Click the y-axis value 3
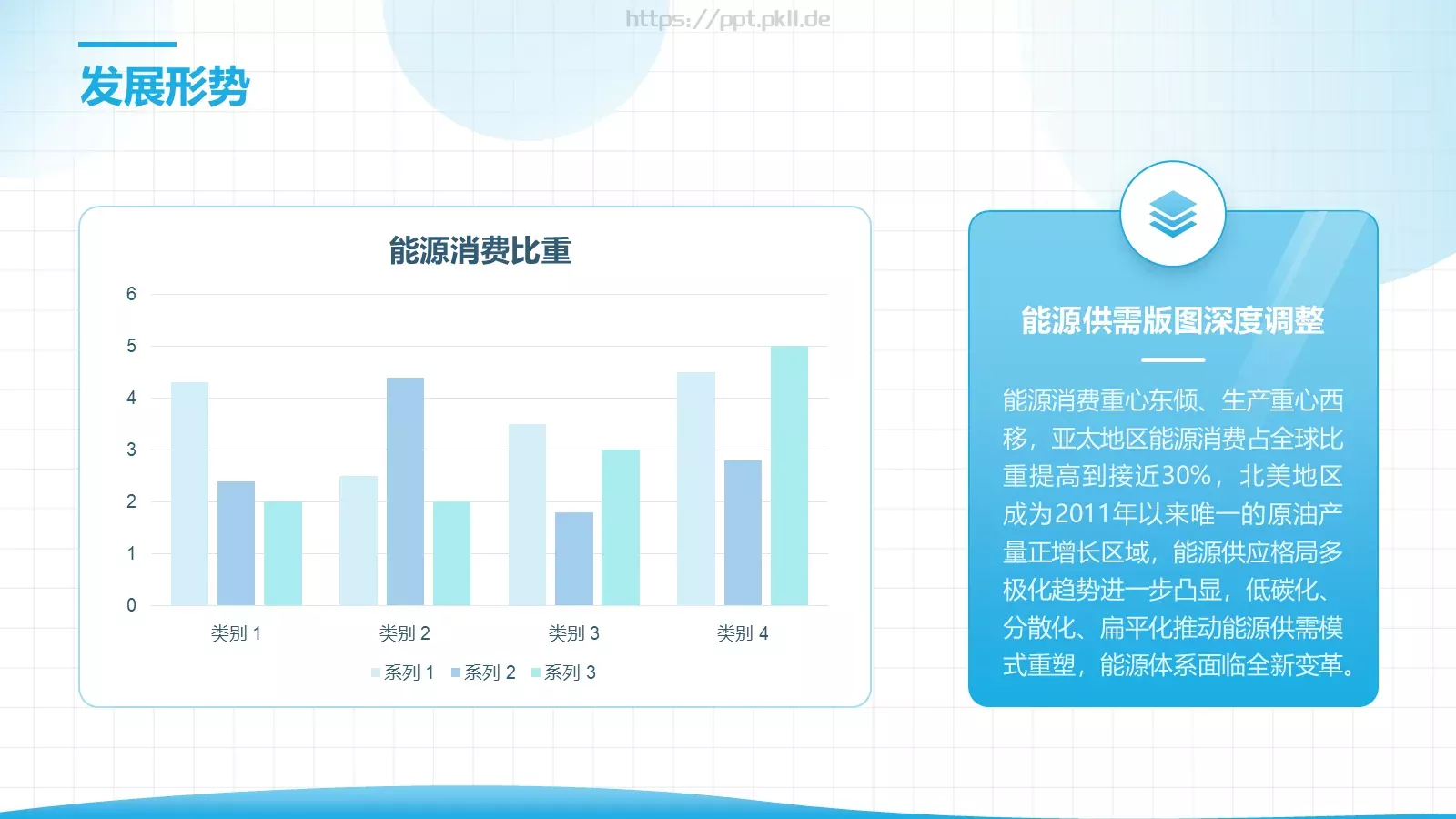The image size is (1456, 819). point(131,450)
